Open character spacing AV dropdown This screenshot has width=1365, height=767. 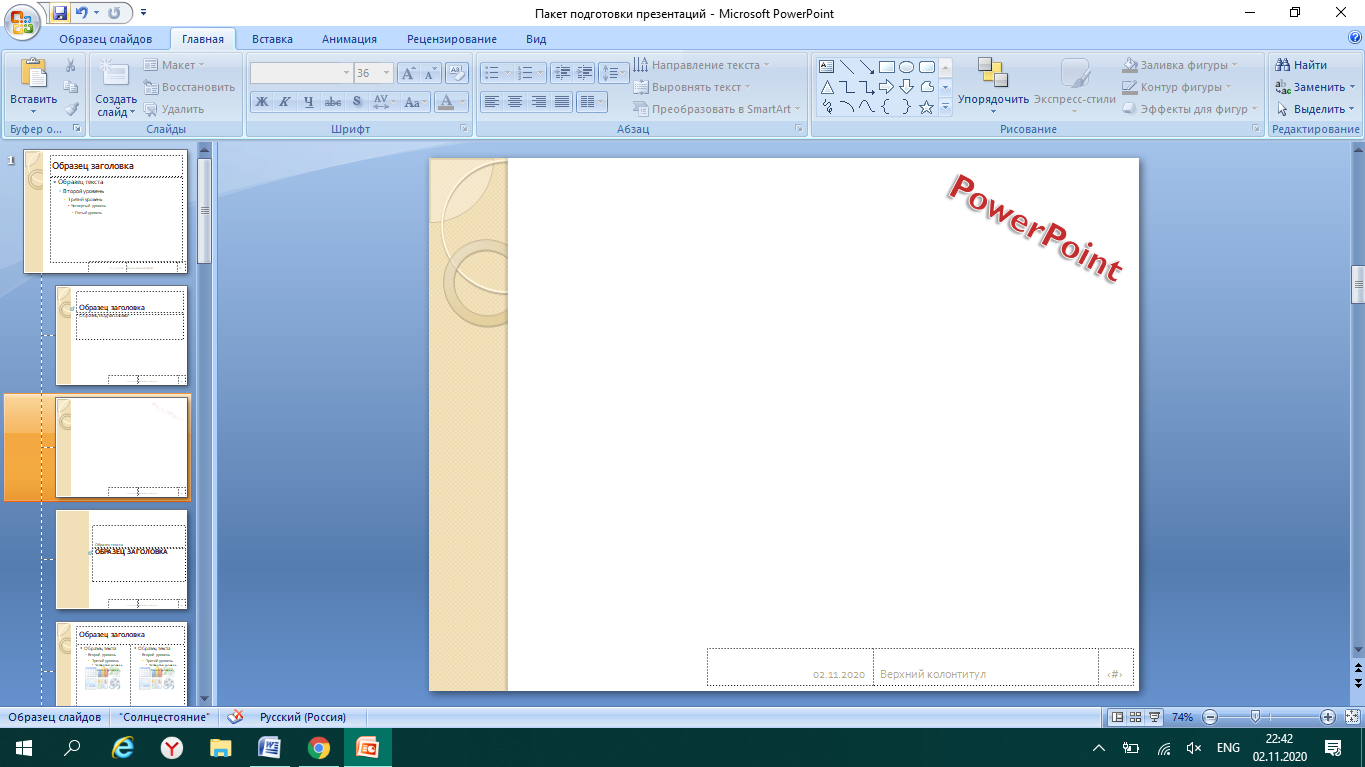(x=385, y=102)
